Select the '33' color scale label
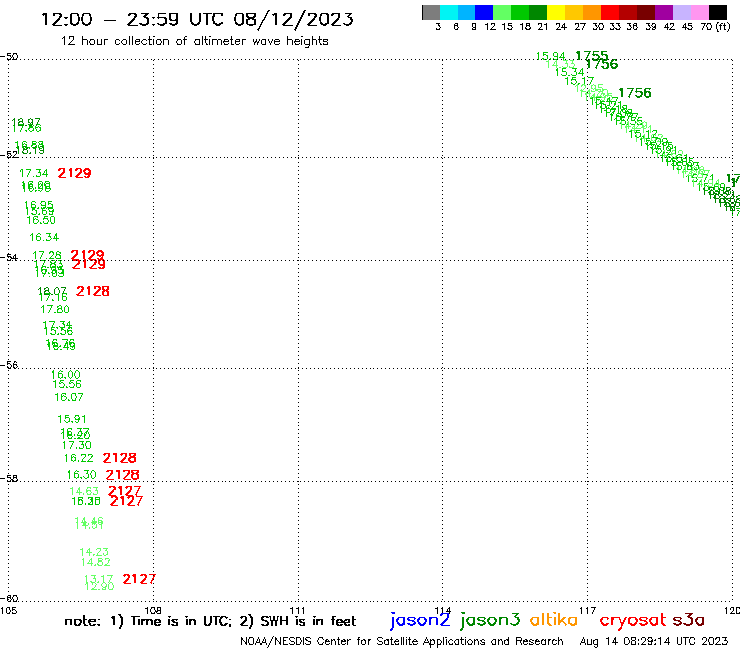The height and width of the screenshot is (650, 740). (615, 26)
